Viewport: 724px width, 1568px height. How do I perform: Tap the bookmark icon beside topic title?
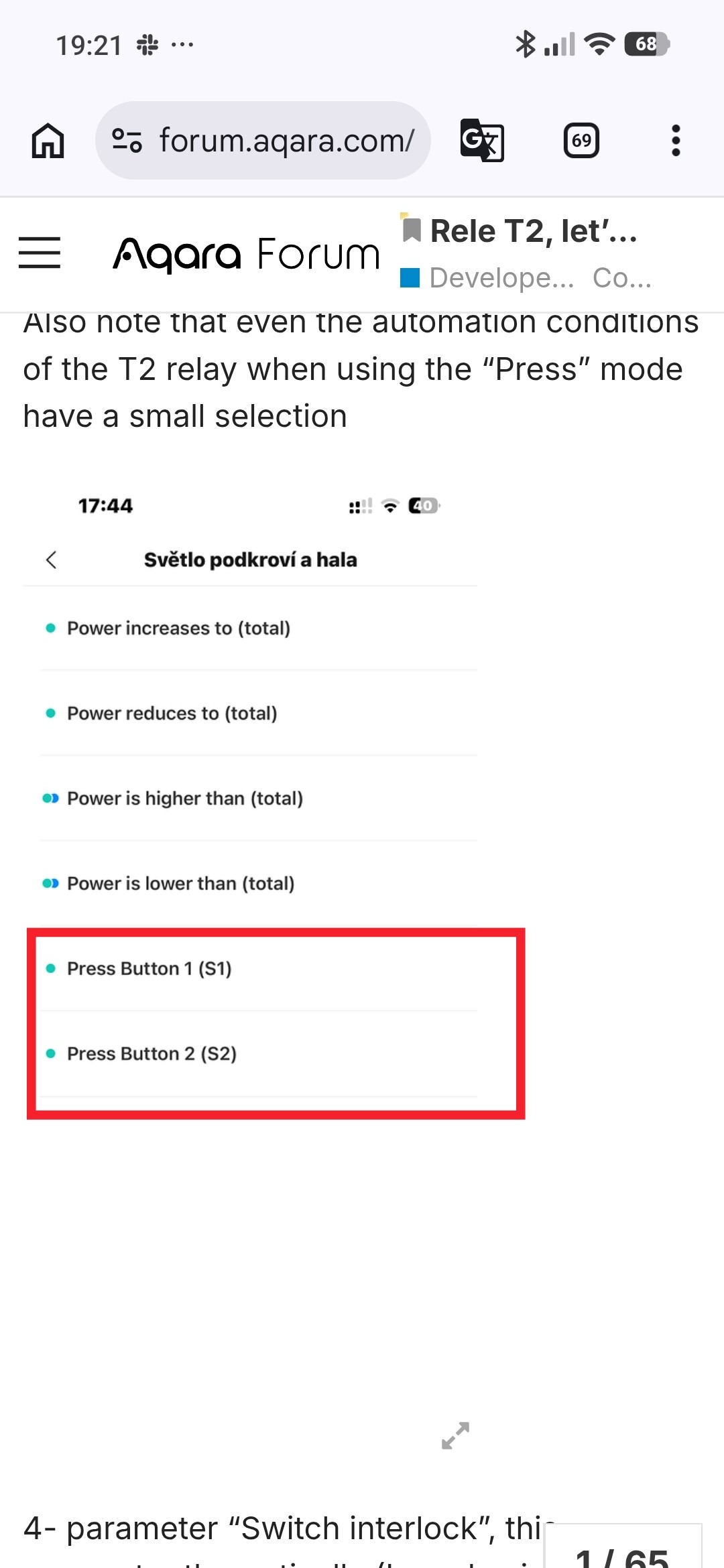click(x=411, y=231)
